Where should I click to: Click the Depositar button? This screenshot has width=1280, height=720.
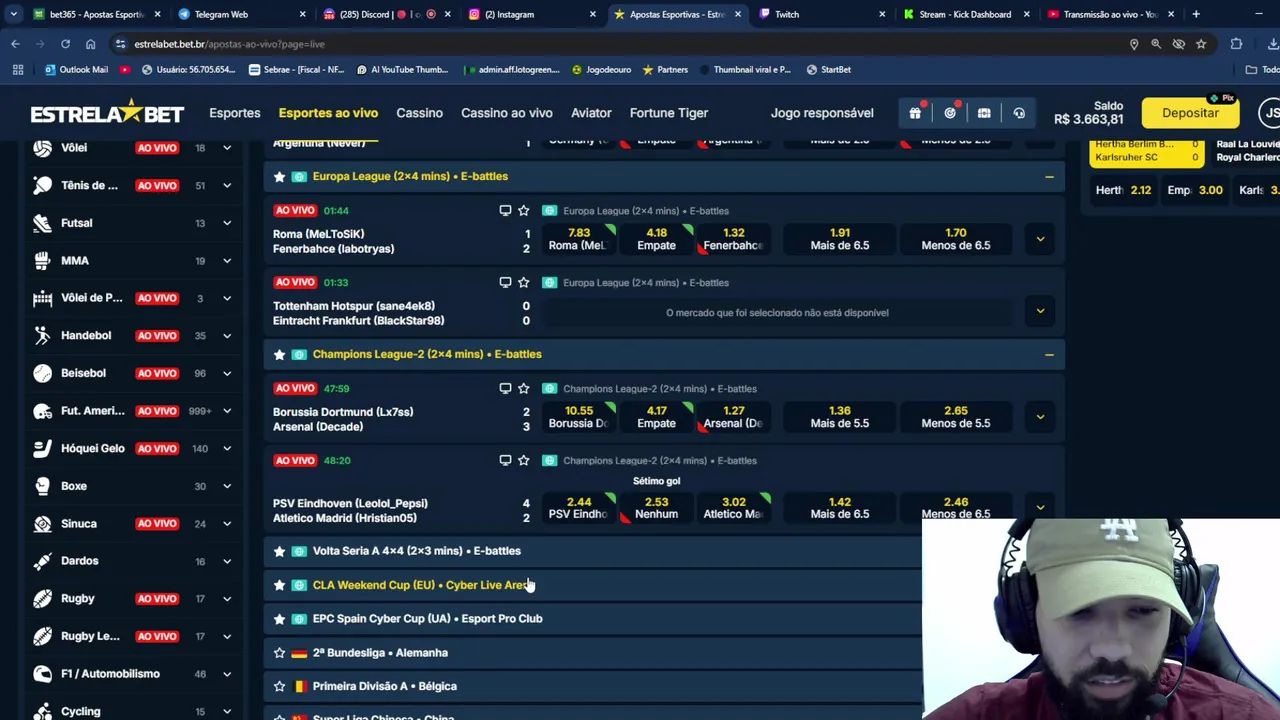click(x=1190, y=113)
